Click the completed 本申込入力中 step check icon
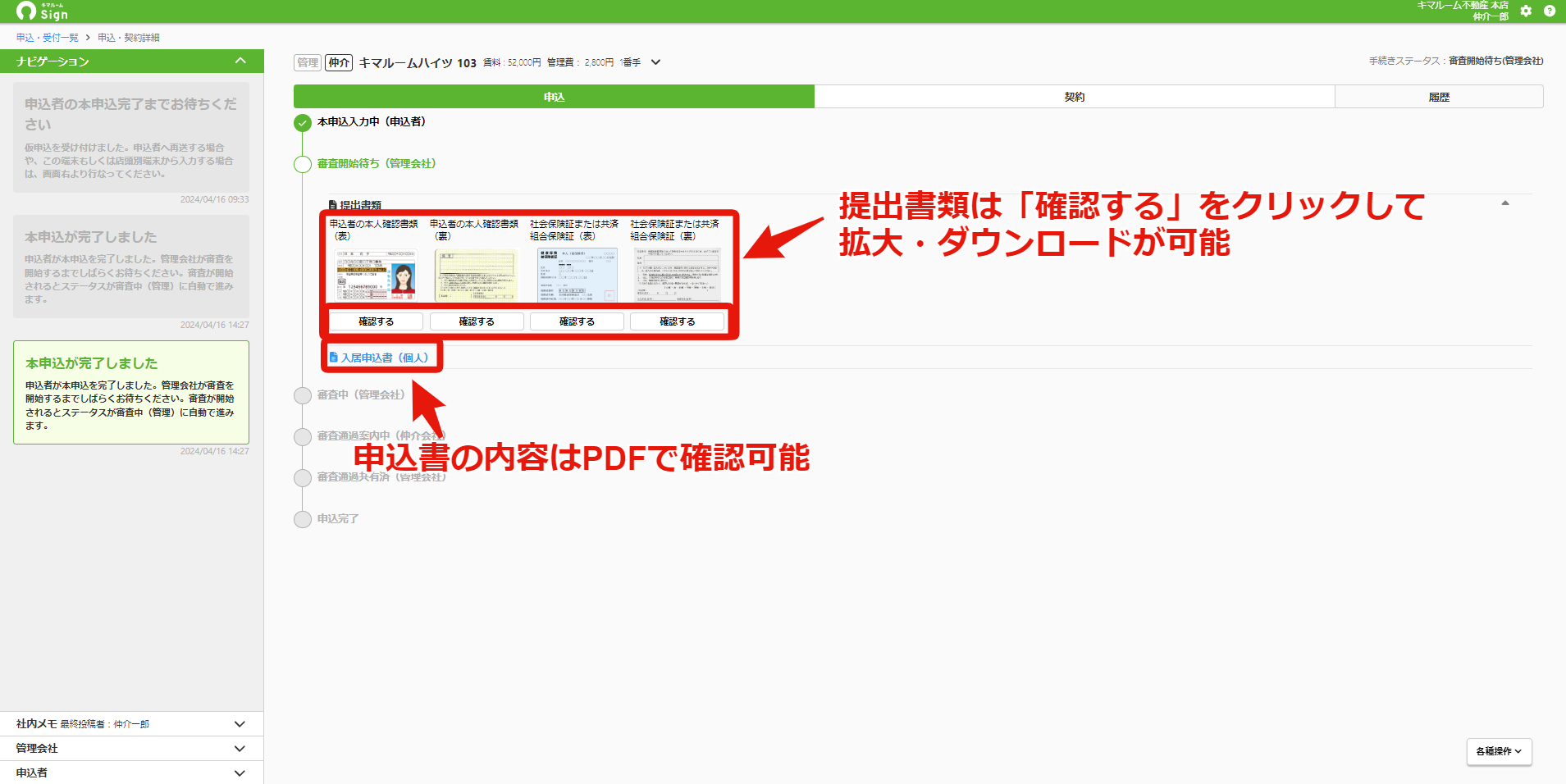Screen dimensions: 1566x784 (303, 123)
